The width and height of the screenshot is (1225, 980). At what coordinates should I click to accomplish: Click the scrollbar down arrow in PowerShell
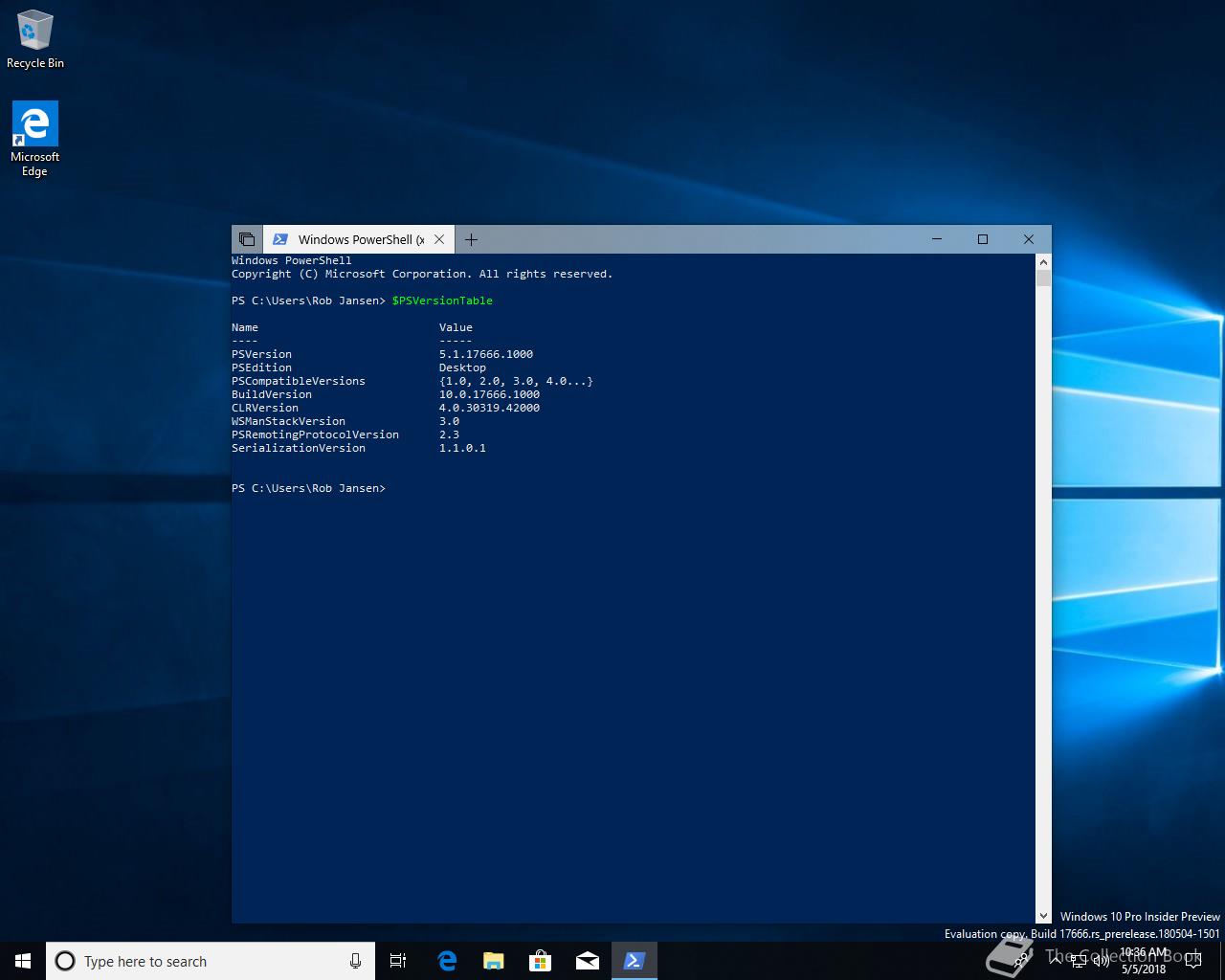1043,916
